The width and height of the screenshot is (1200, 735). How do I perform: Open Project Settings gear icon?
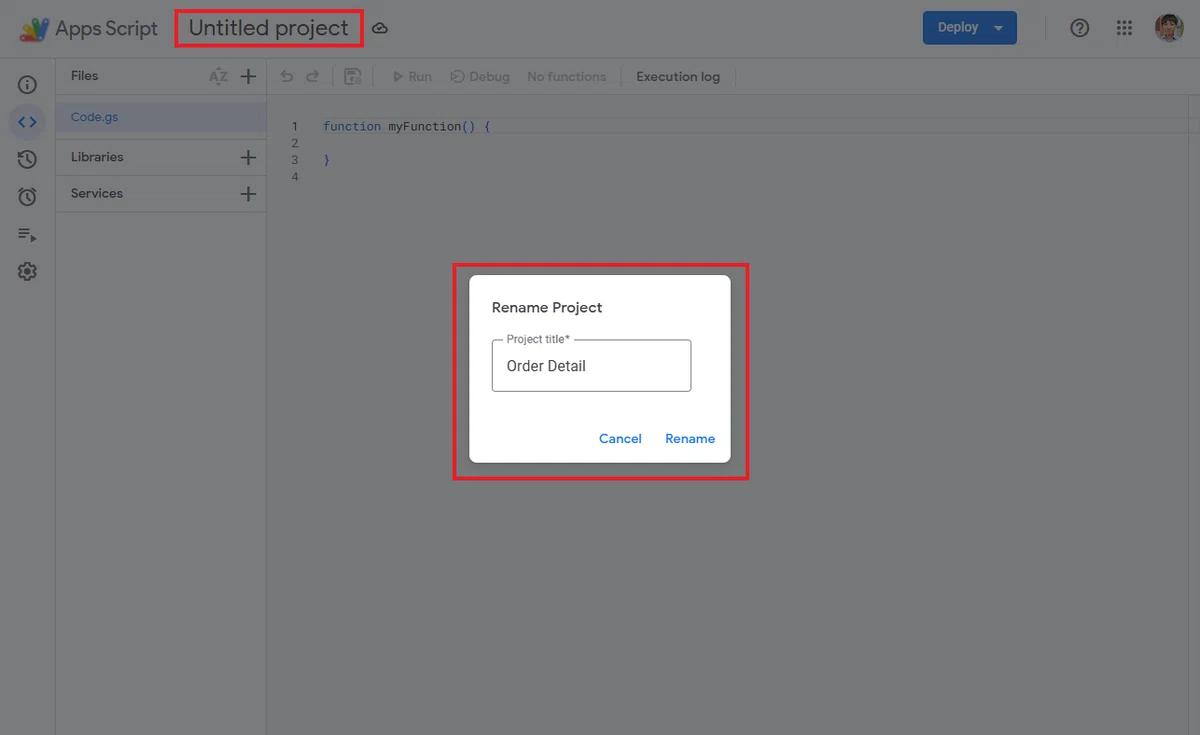tap(27, 271)
